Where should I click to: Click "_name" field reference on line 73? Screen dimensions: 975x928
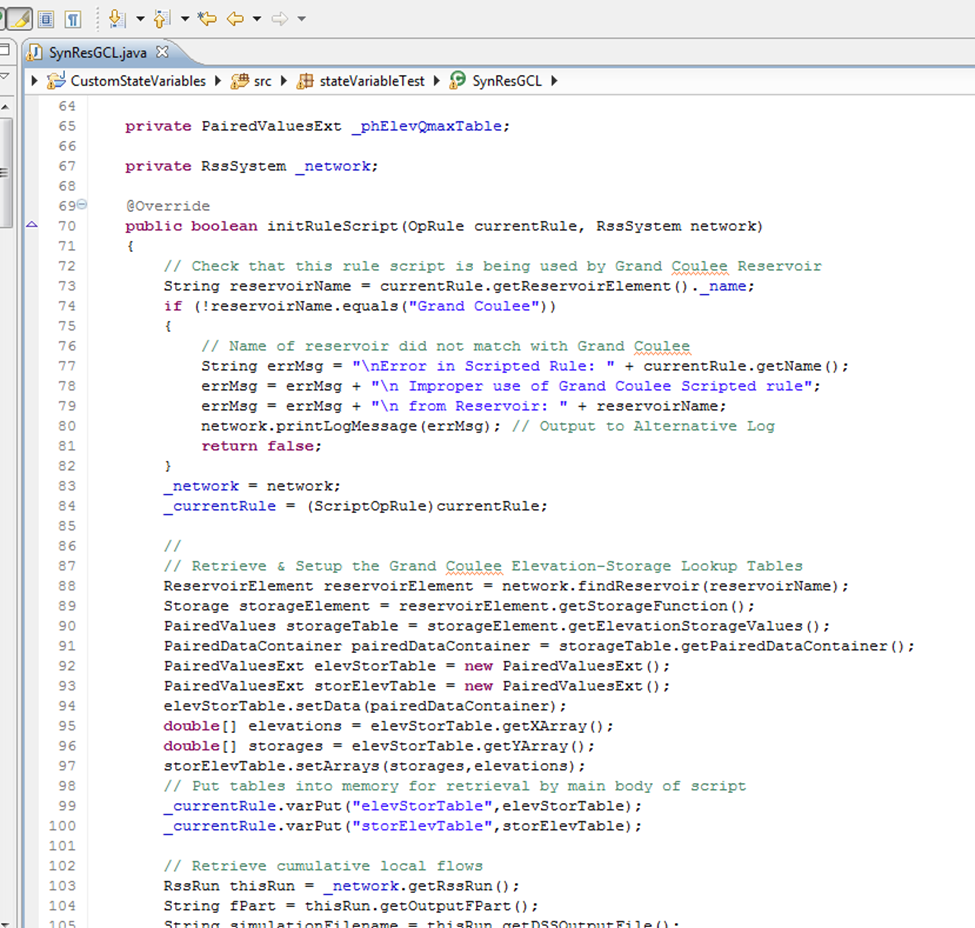pyautogui.click(x=723, y=286)
